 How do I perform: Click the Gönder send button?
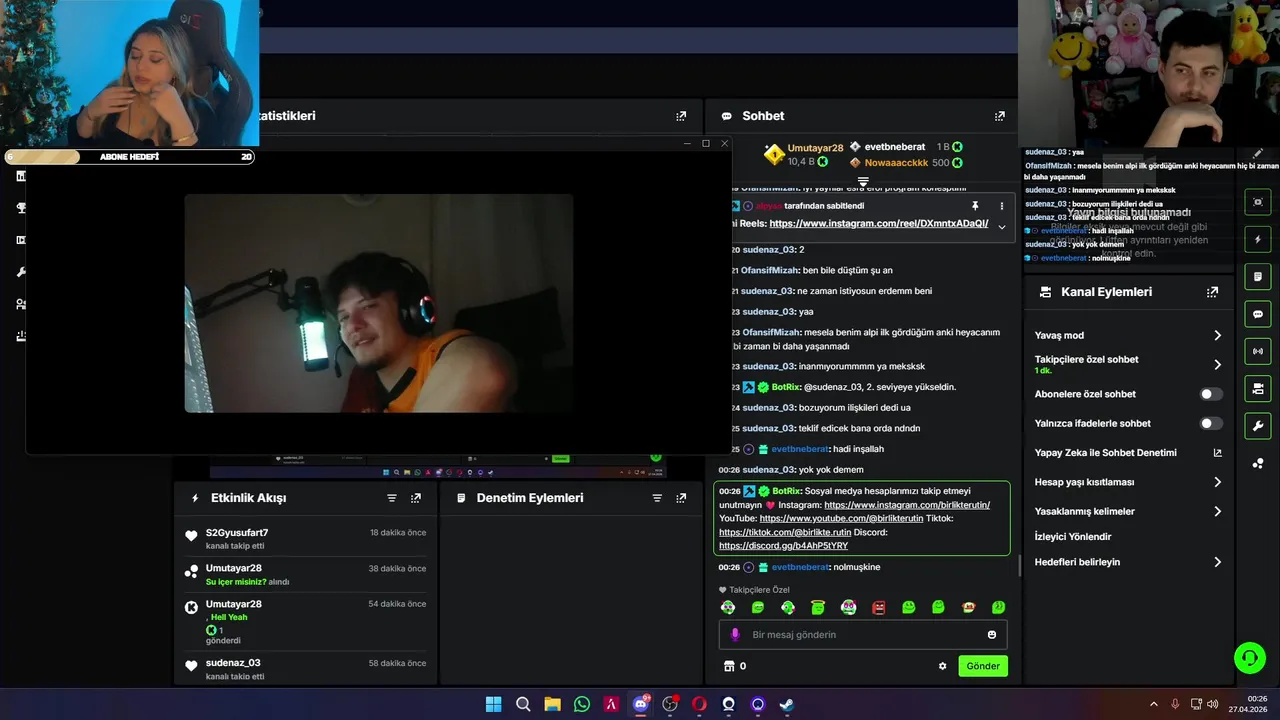(x=983, y=666)
